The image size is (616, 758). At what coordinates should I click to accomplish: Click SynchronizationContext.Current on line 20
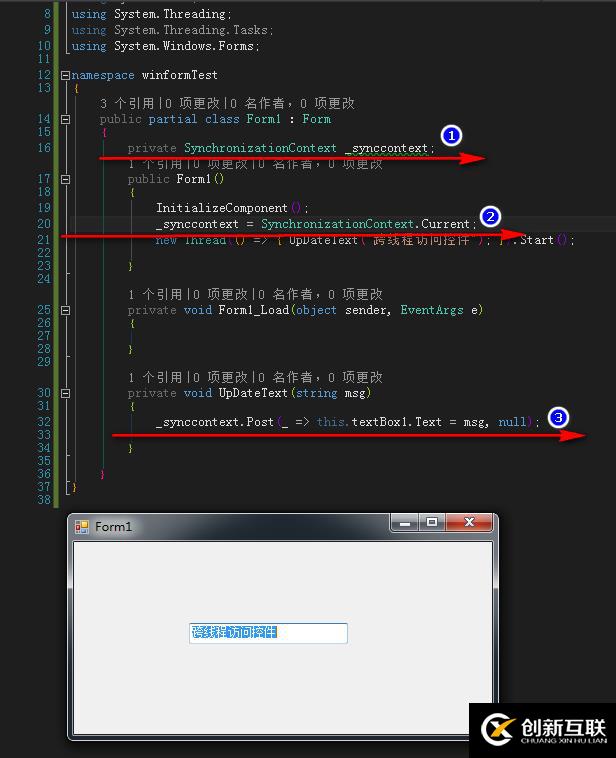point(366,224)
